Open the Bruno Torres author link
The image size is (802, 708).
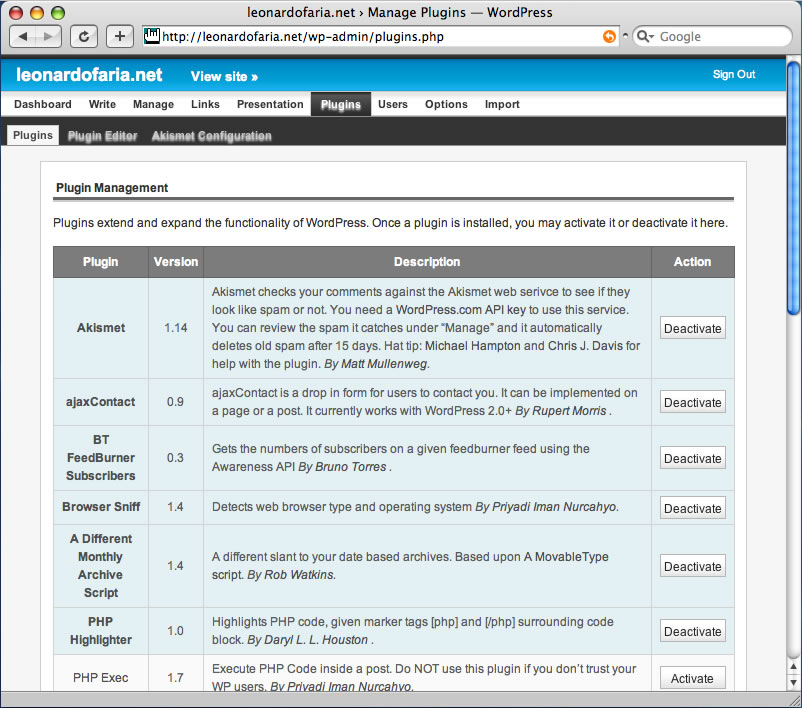[x=351, y=467]
